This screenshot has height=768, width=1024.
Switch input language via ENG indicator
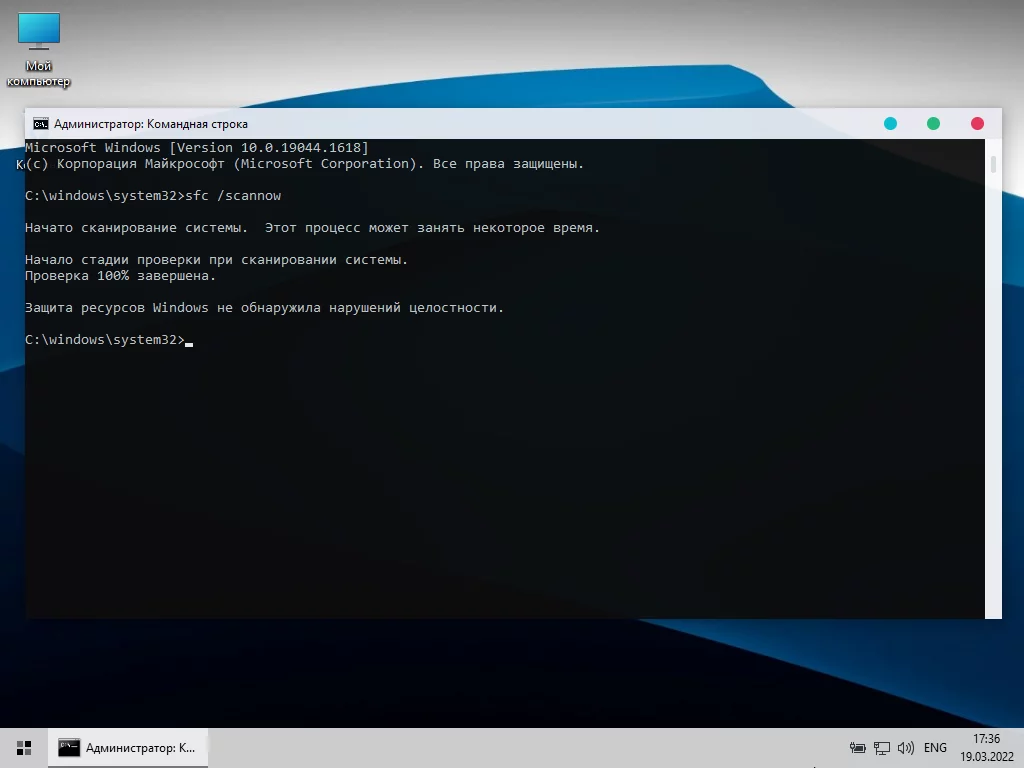935,748
